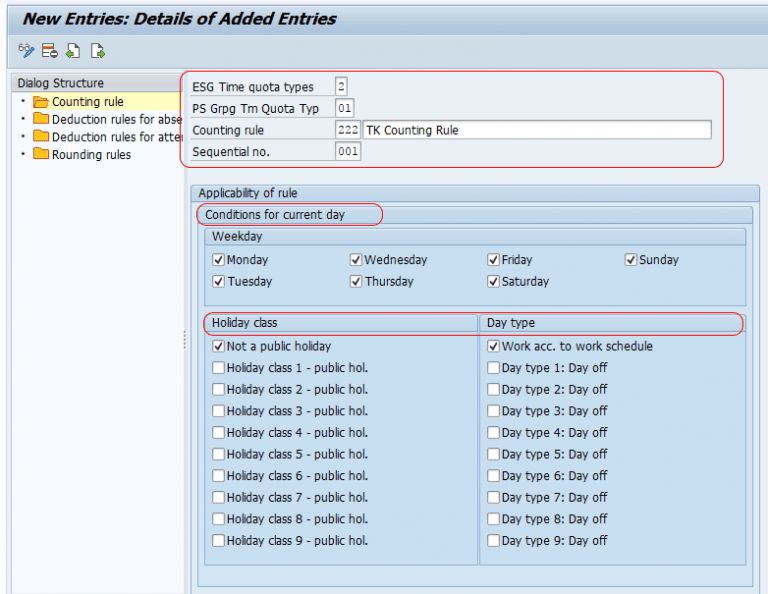Tick Holiday class 5 - public hol.
The width and height of the screenshot is (768, 594).
point(218,454)
